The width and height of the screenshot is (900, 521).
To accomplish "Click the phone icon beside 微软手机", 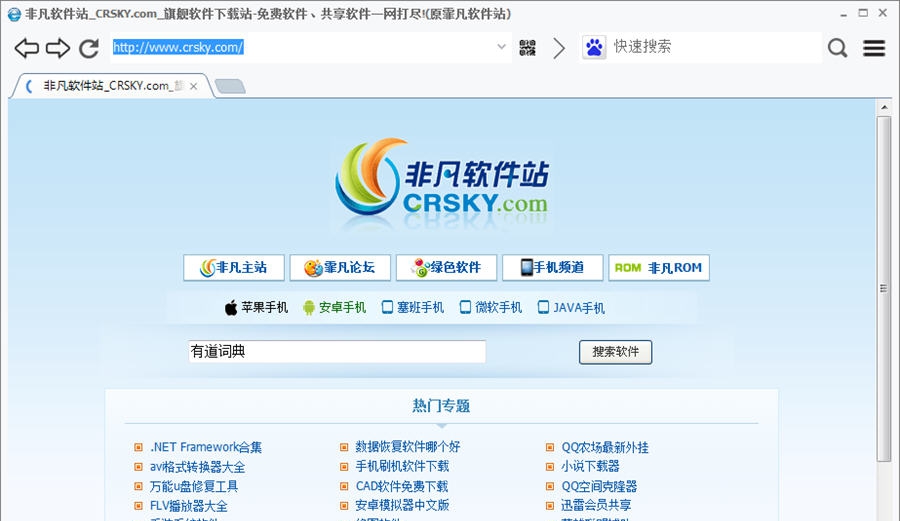I will point(465,307).
